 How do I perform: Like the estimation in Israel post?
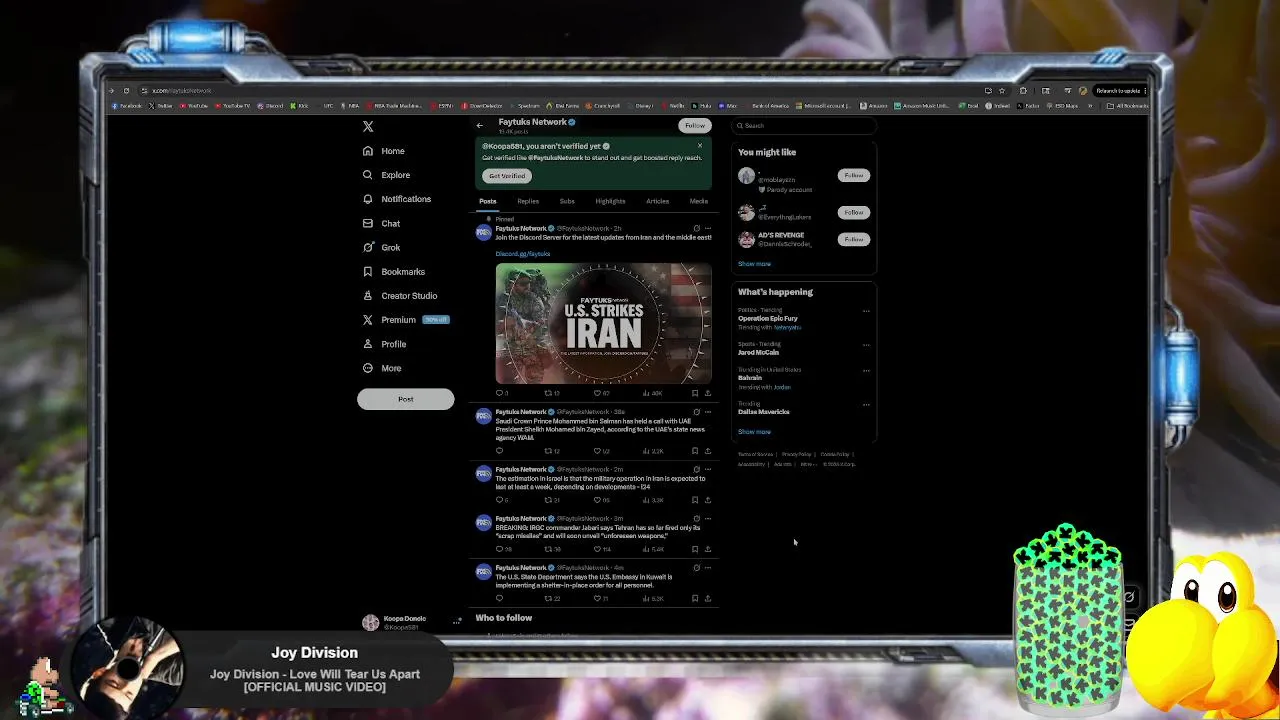click(x=601, y=500)
